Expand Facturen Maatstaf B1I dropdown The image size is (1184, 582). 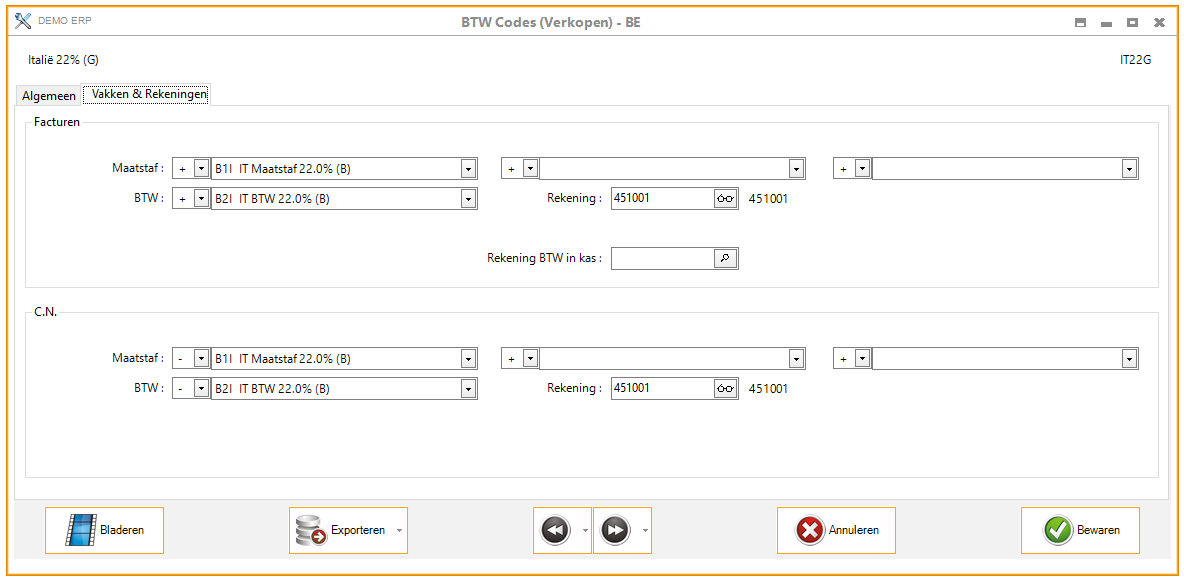[468, 169]
